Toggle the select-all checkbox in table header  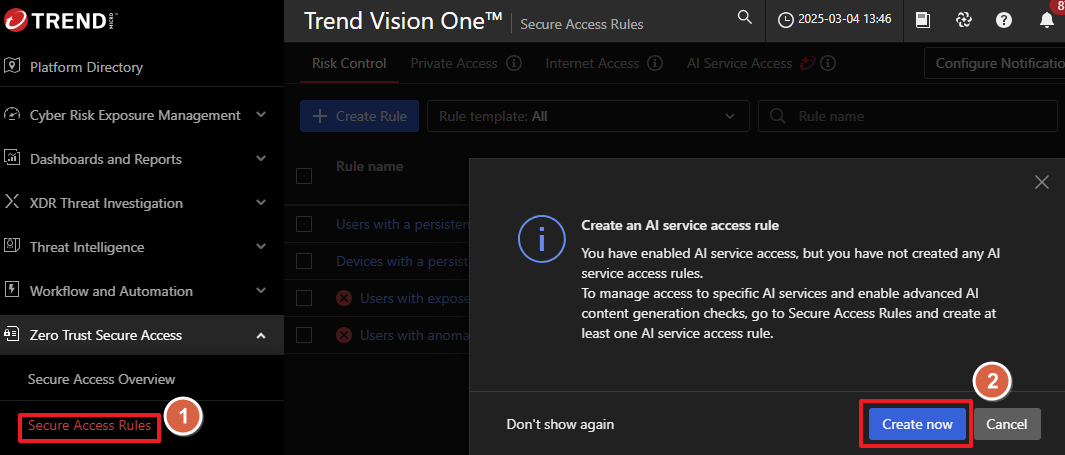(305, 176)
